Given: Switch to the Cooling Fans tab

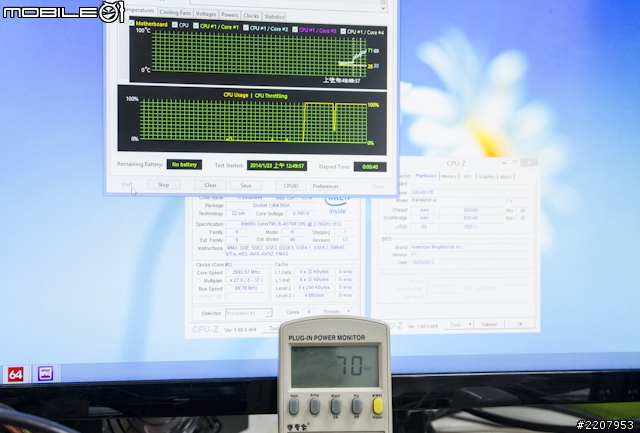Looking at the screenshot, I should (175, 12).
